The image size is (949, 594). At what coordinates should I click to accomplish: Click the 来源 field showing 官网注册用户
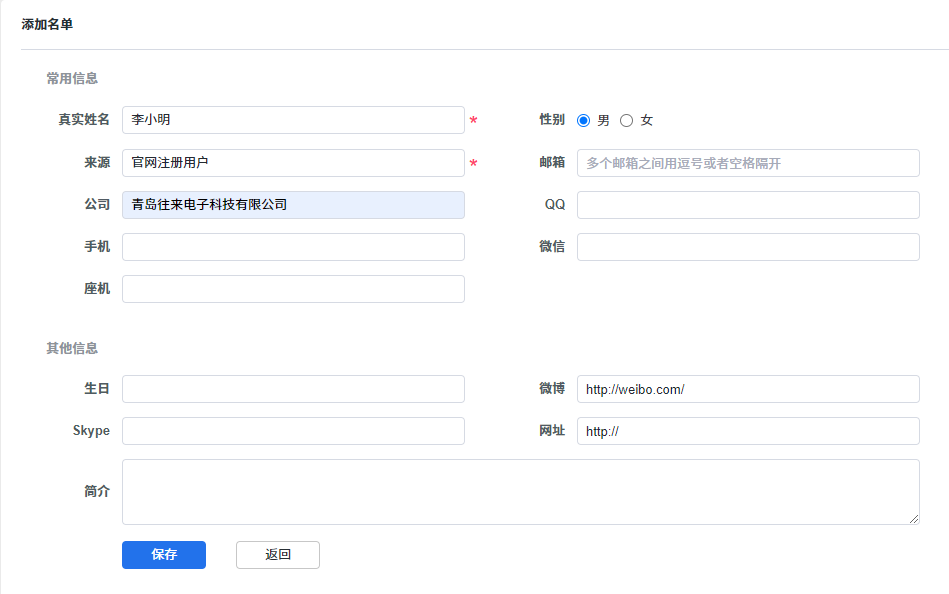point(293,163)
